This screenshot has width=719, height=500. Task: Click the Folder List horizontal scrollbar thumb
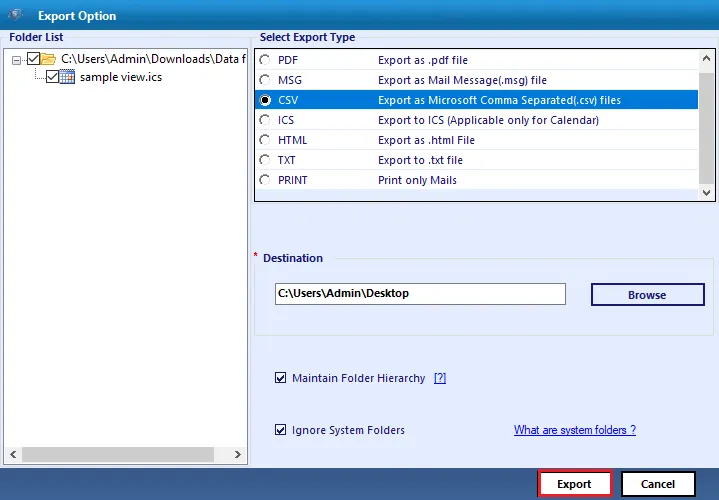click(118, 454)
